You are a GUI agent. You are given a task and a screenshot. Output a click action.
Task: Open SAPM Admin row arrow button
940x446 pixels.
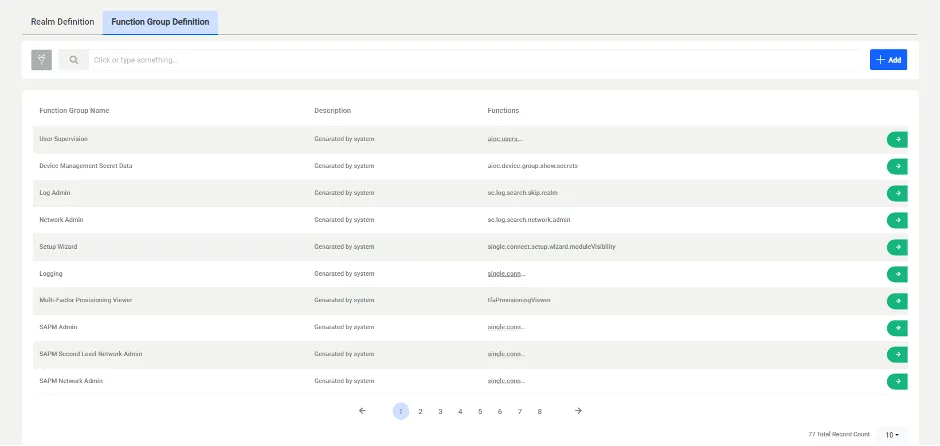pyautogui.click(x=897, y=328)
